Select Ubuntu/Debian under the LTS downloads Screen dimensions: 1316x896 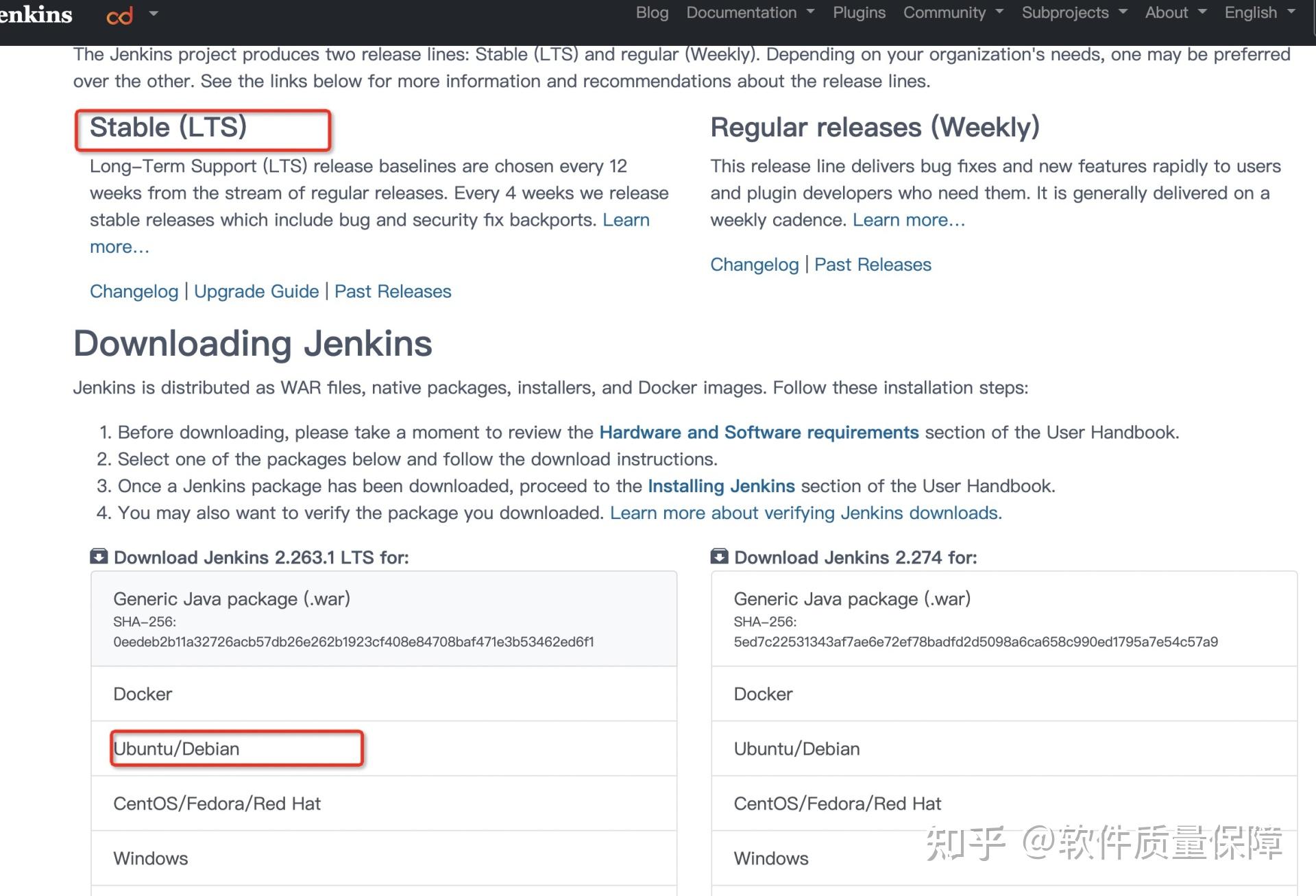pos(384,749)
